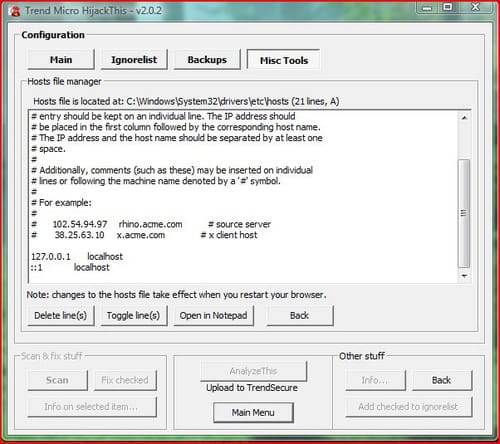The height and width of the screenshot is (444, 500).
Task: Click the Delete line(s) button
Action: point(61,316)
